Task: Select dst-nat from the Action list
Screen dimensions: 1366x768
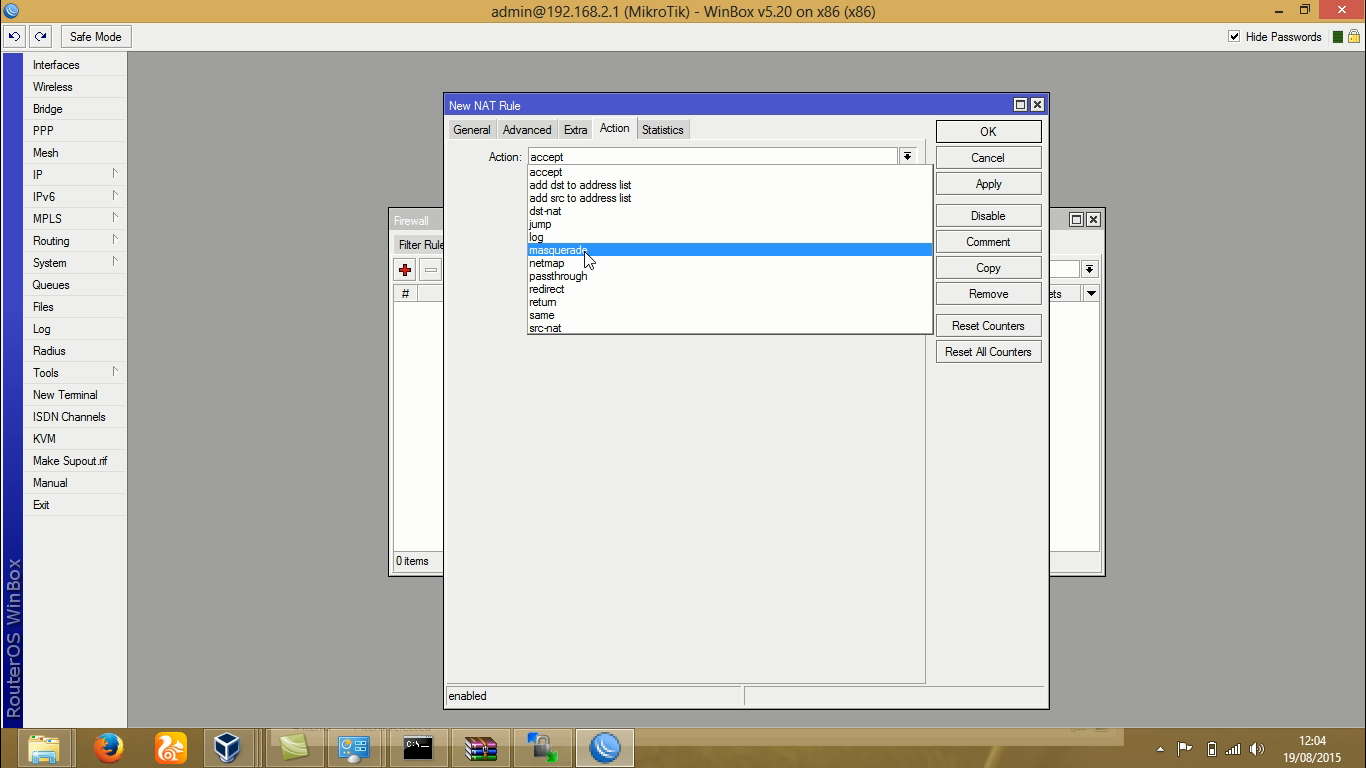Action: click(x=730, y=211)
